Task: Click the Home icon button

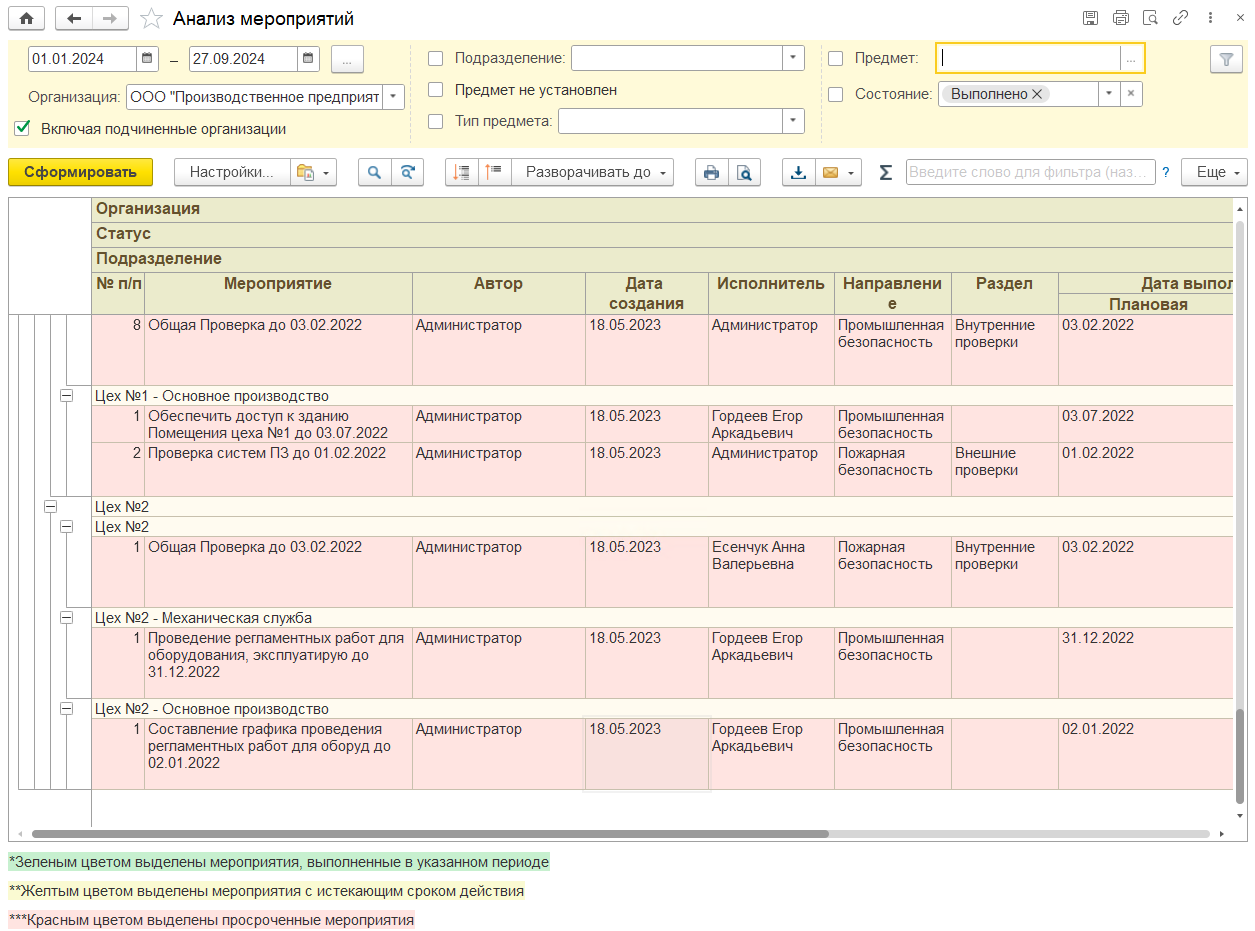Action: pyautogui.click(x=26, y=18)
